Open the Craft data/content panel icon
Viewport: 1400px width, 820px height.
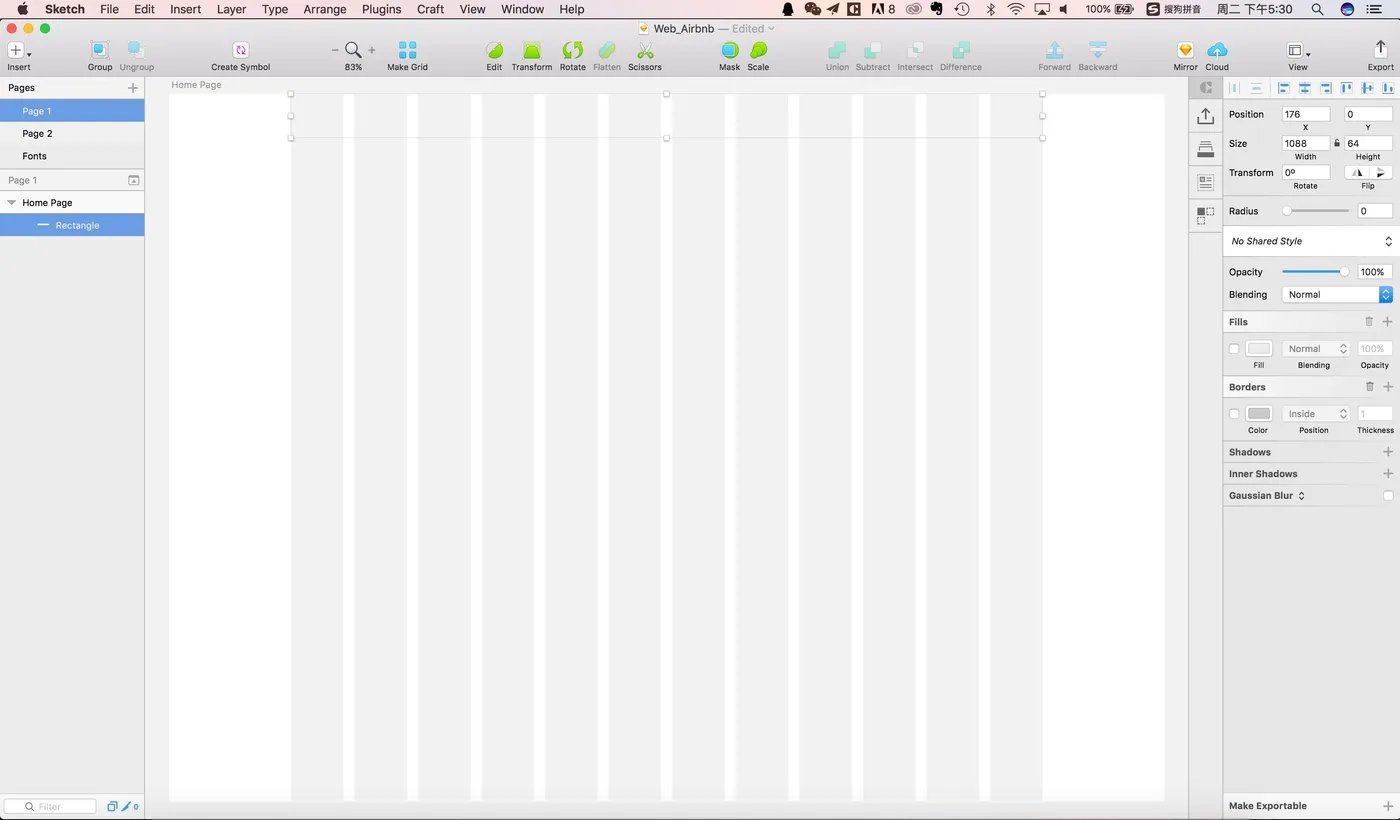tap(1206, 182)
